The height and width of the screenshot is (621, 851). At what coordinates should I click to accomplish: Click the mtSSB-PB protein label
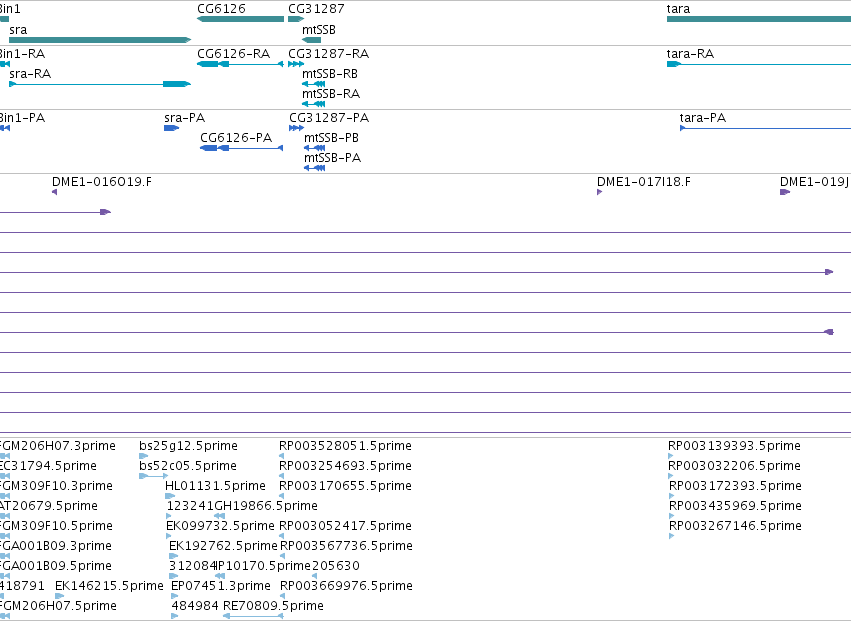[x=331, y=138]
